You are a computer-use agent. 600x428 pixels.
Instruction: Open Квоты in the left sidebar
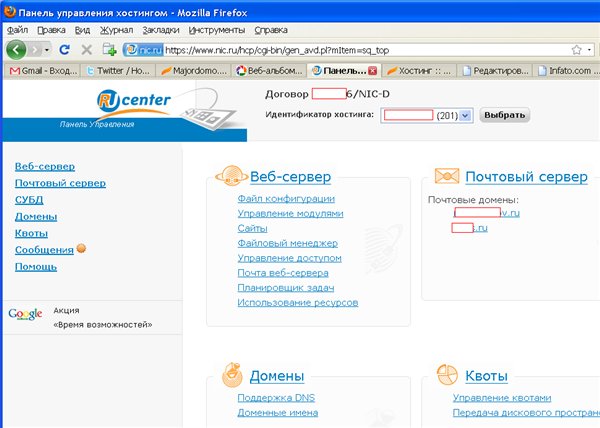click(x=31, y=233)
